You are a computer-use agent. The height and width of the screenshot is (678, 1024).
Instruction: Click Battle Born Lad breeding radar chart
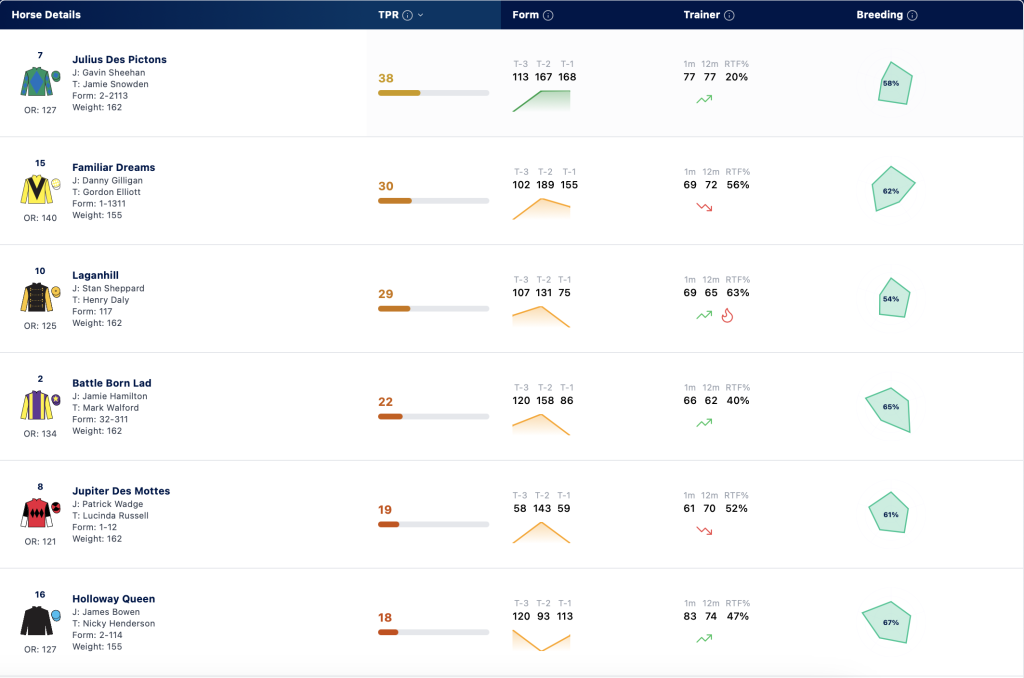(888, 410)
